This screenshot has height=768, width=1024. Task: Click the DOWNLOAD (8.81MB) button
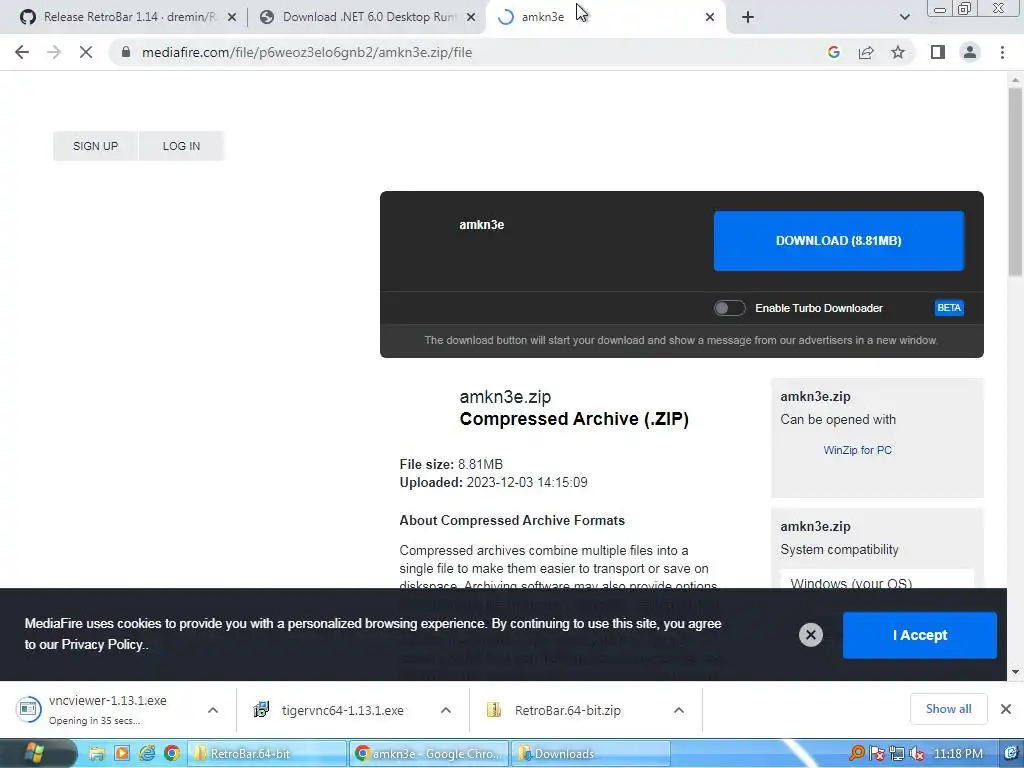[839, 240]
